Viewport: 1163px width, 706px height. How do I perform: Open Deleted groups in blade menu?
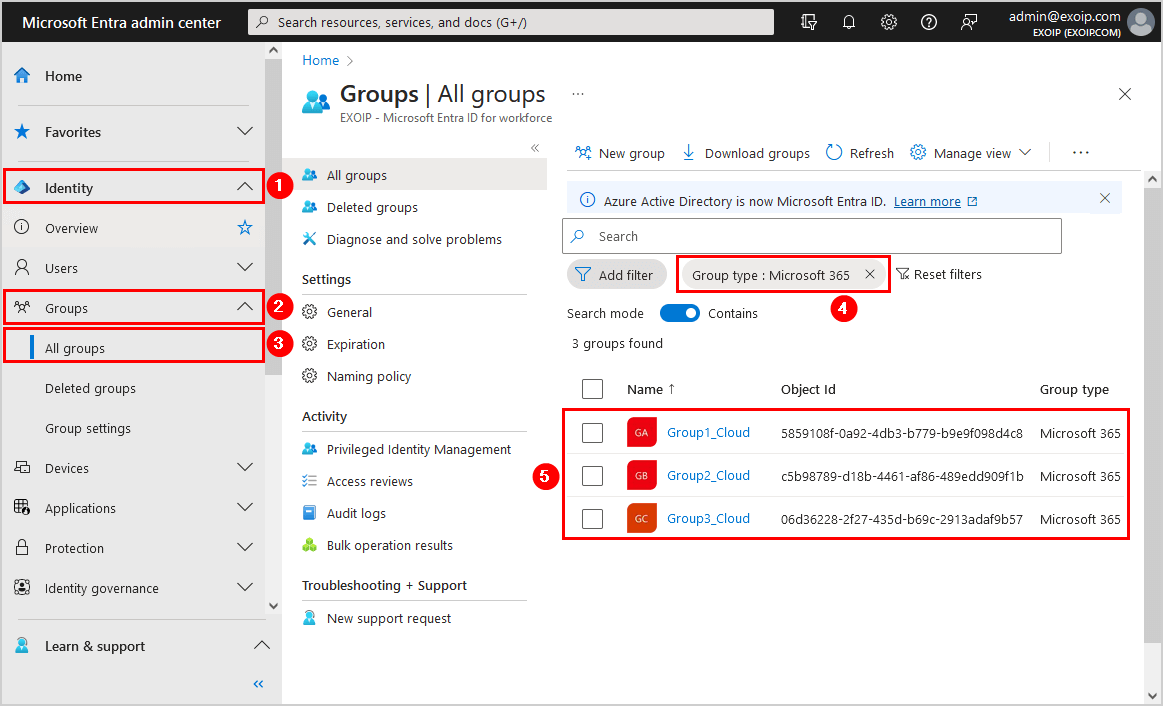pos(372,207)
